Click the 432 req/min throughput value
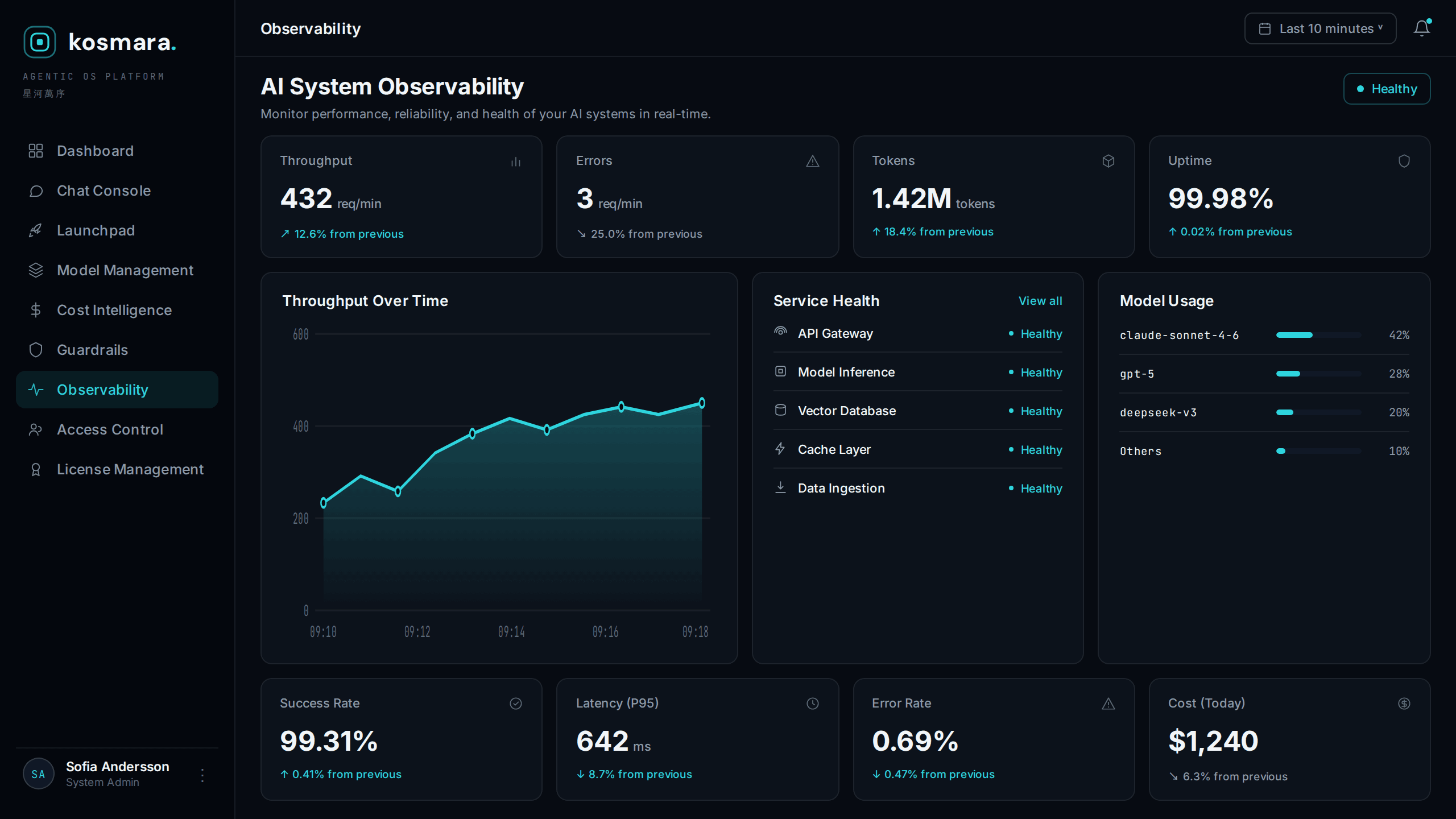The width and height of the screenshot is (1456, 819). click(x=330, y=199)
